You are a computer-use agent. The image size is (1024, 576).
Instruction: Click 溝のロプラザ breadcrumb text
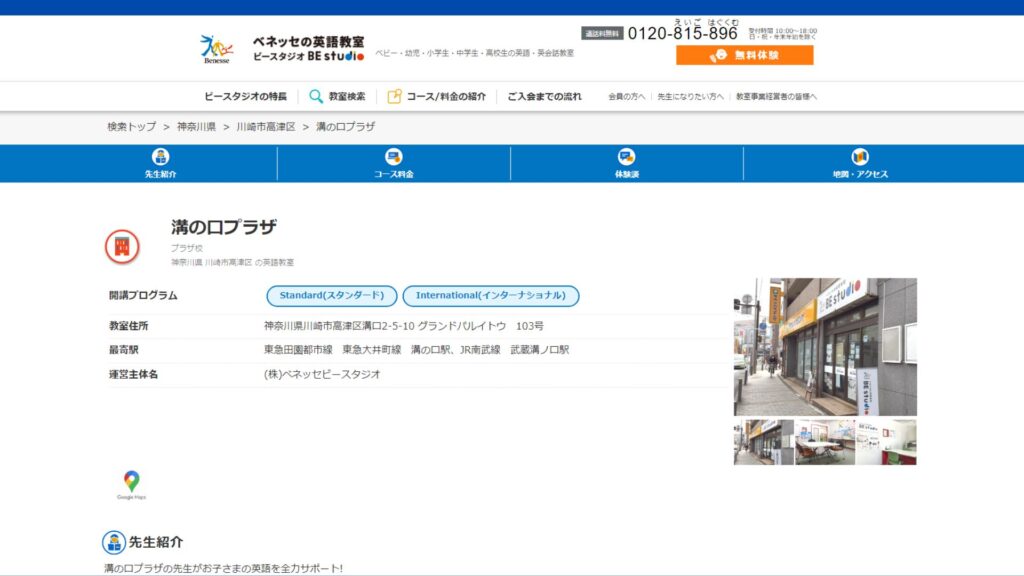345,127
